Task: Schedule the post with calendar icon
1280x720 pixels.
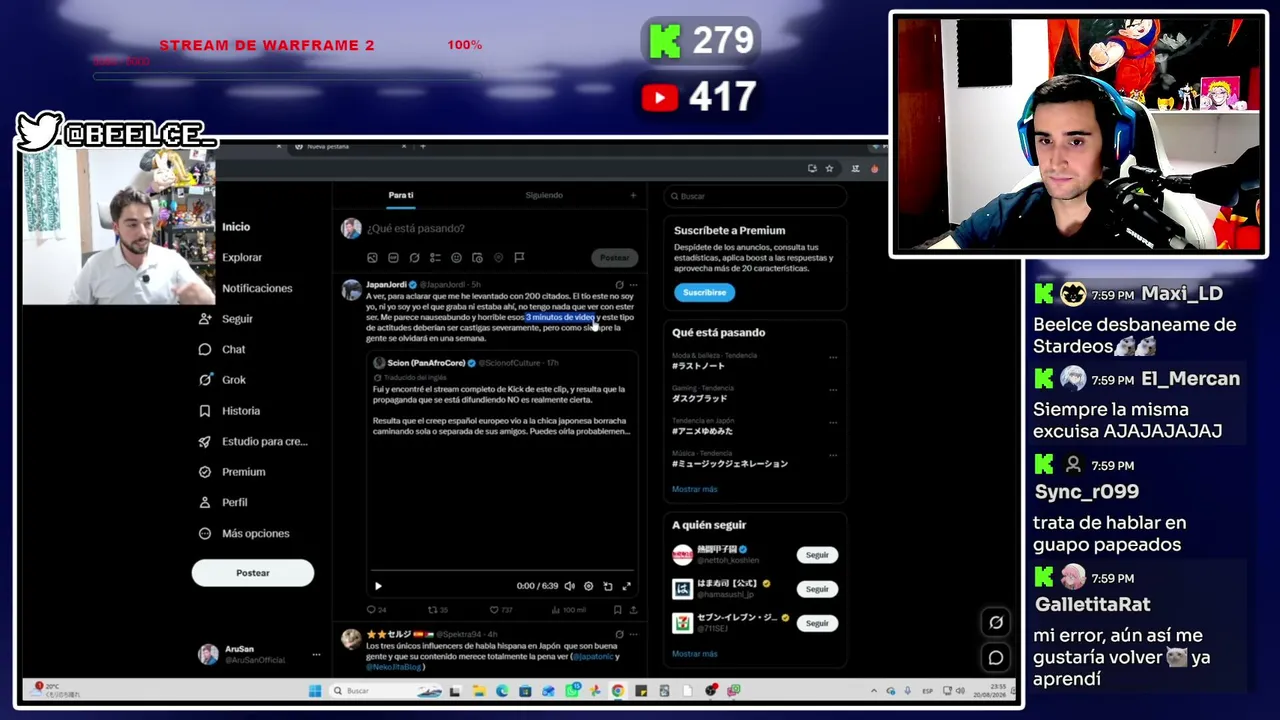Action: (x=477, y=258)
